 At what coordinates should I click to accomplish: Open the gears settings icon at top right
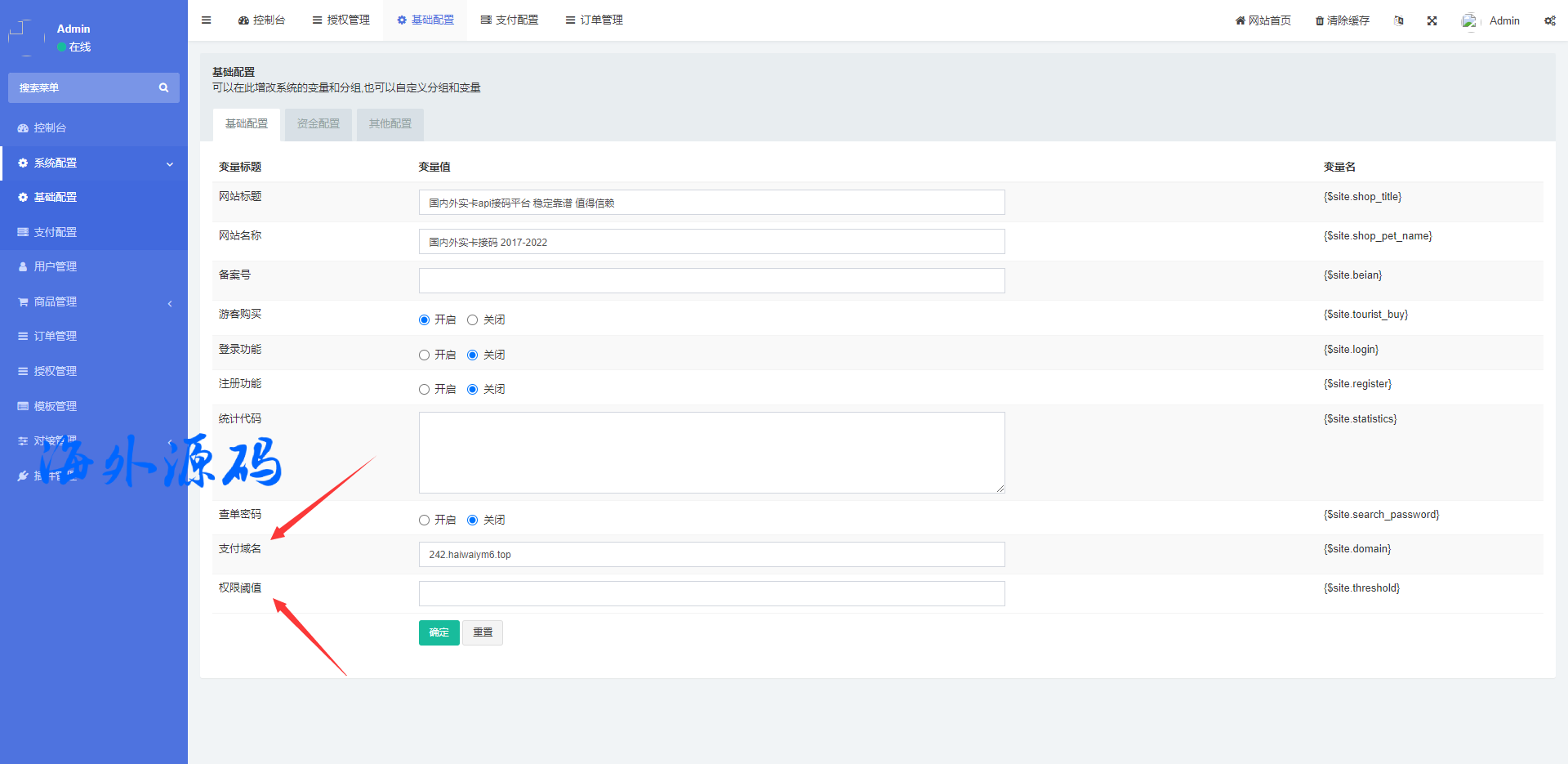[x=1549, y=21]
